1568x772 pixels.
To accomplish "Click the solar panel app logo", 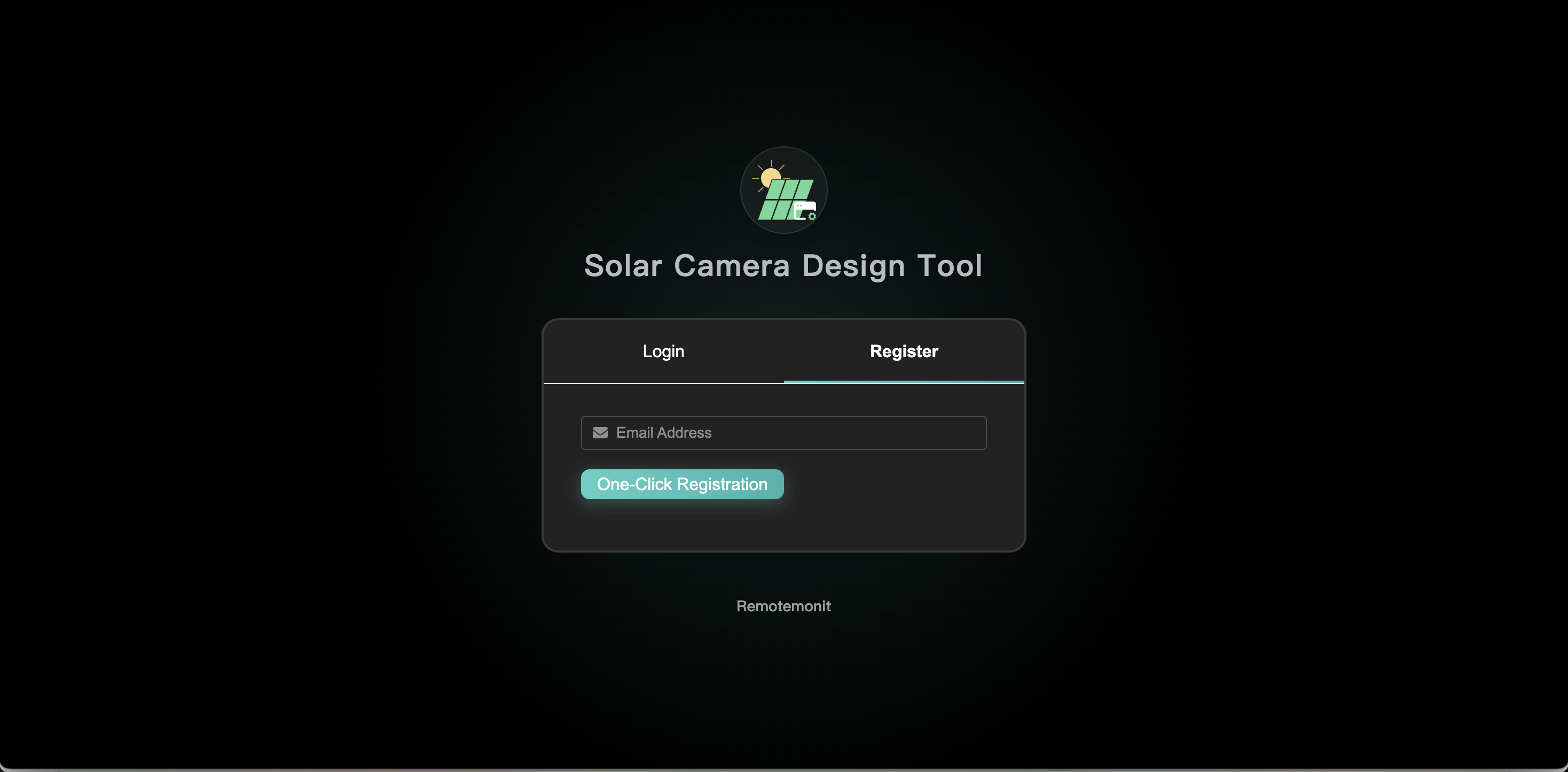I will click(x=783, y=190).
